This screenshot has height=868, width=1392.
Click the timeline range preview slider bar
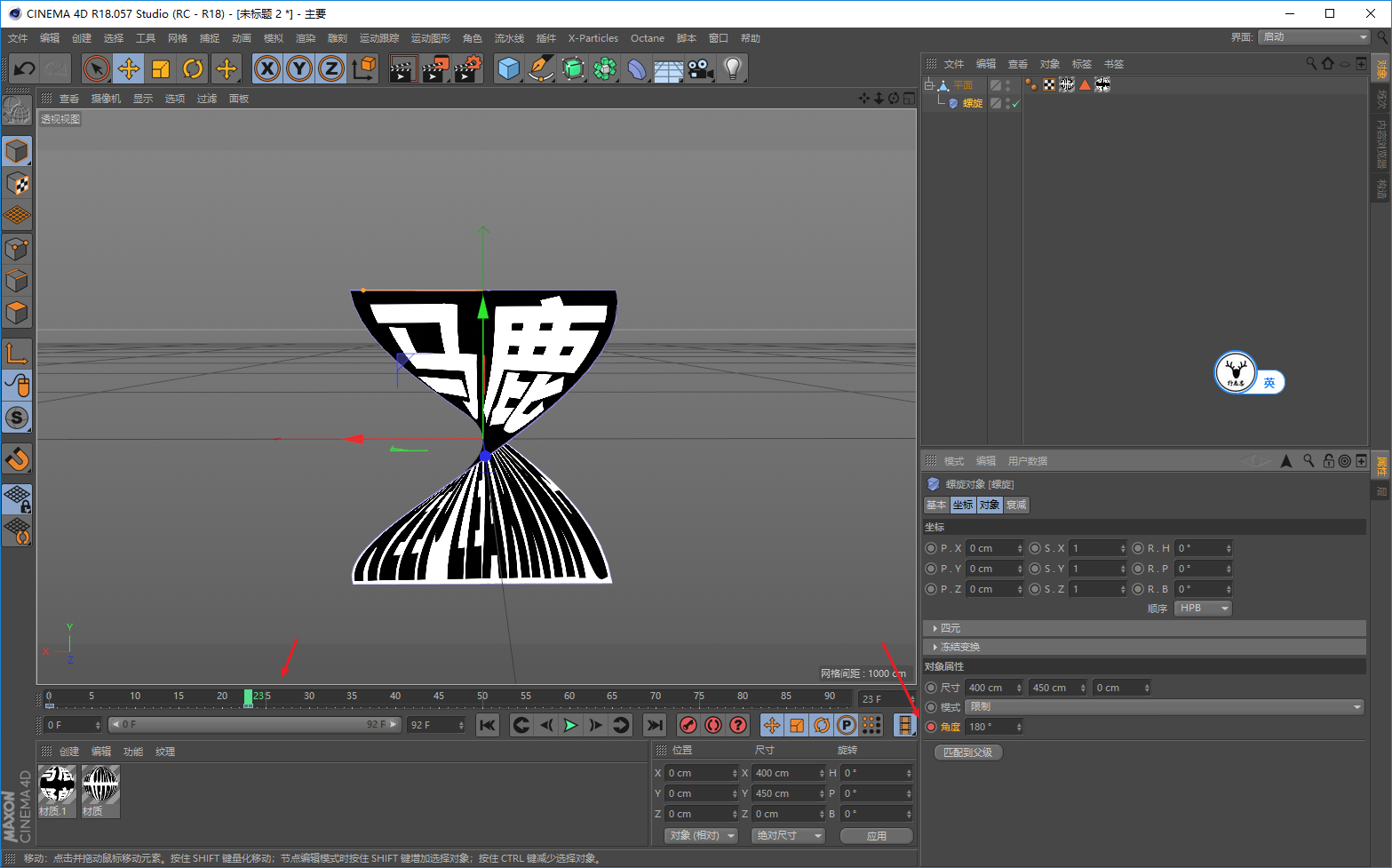click(x=255, y=725)
